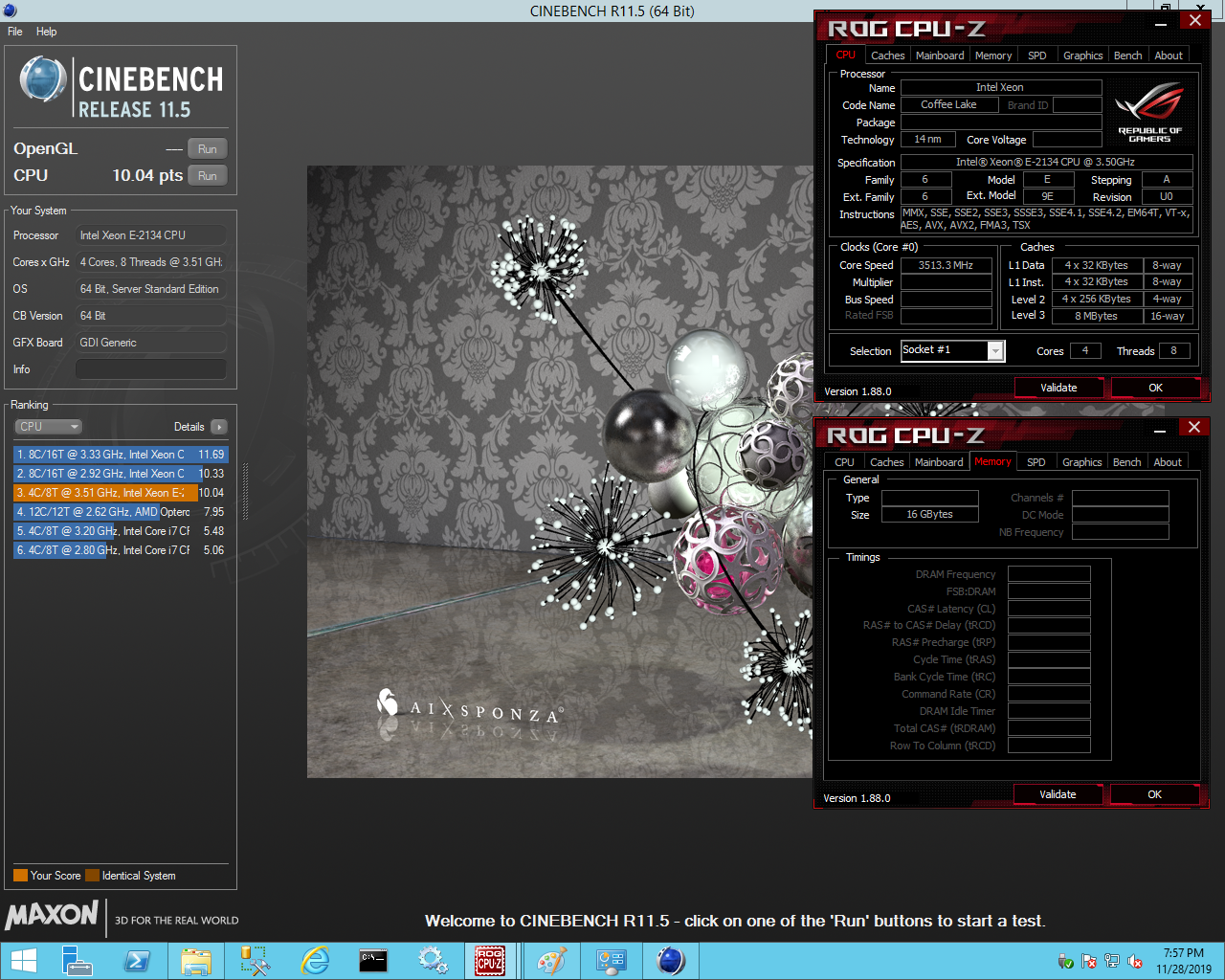Toggle ranking Details arrow button
The width and height of the screenshot is (1225, 980).
click(x=219, y=427)
